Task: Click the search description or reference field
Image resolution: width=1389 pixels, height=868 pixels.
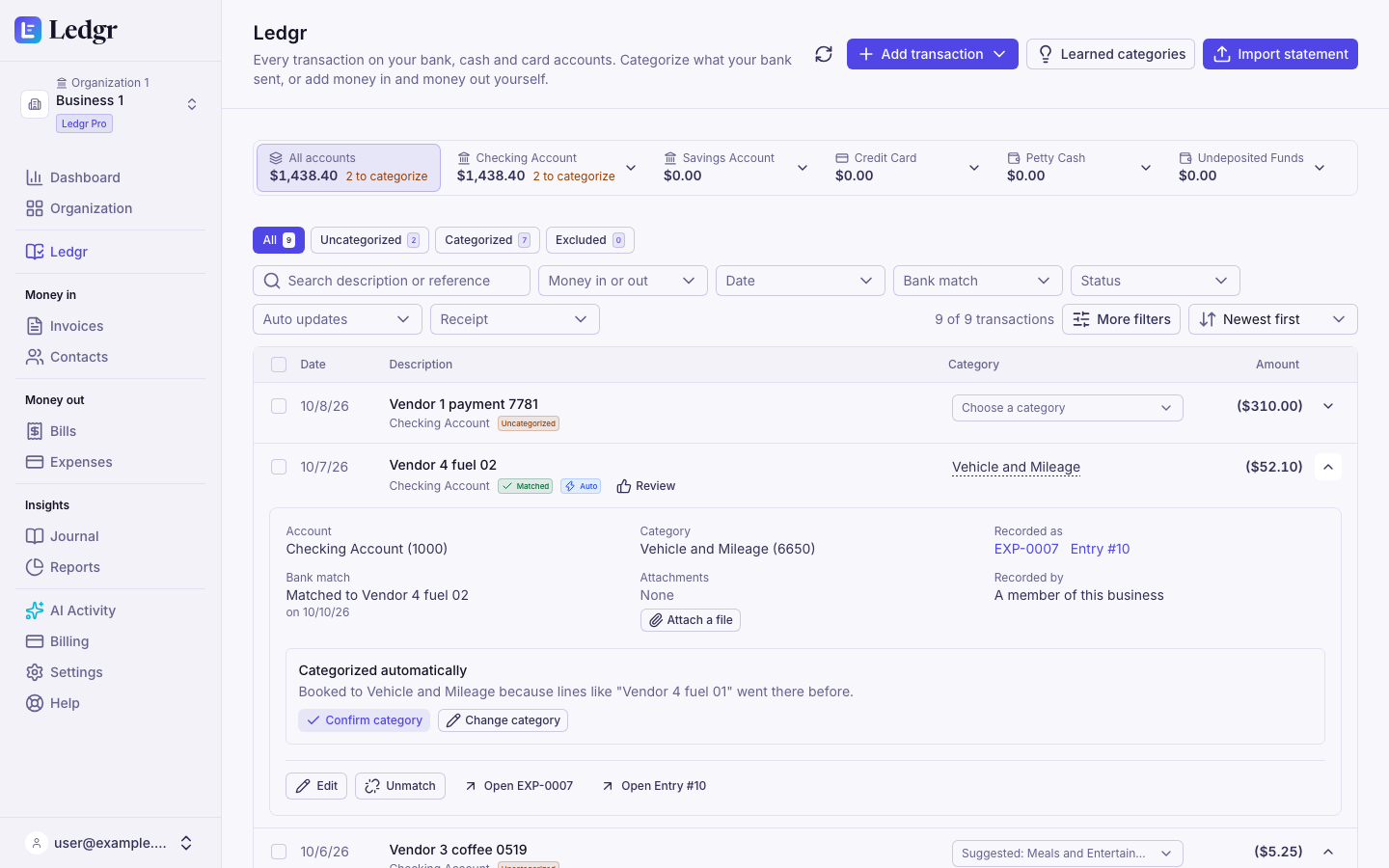Action: click(392, 281)
